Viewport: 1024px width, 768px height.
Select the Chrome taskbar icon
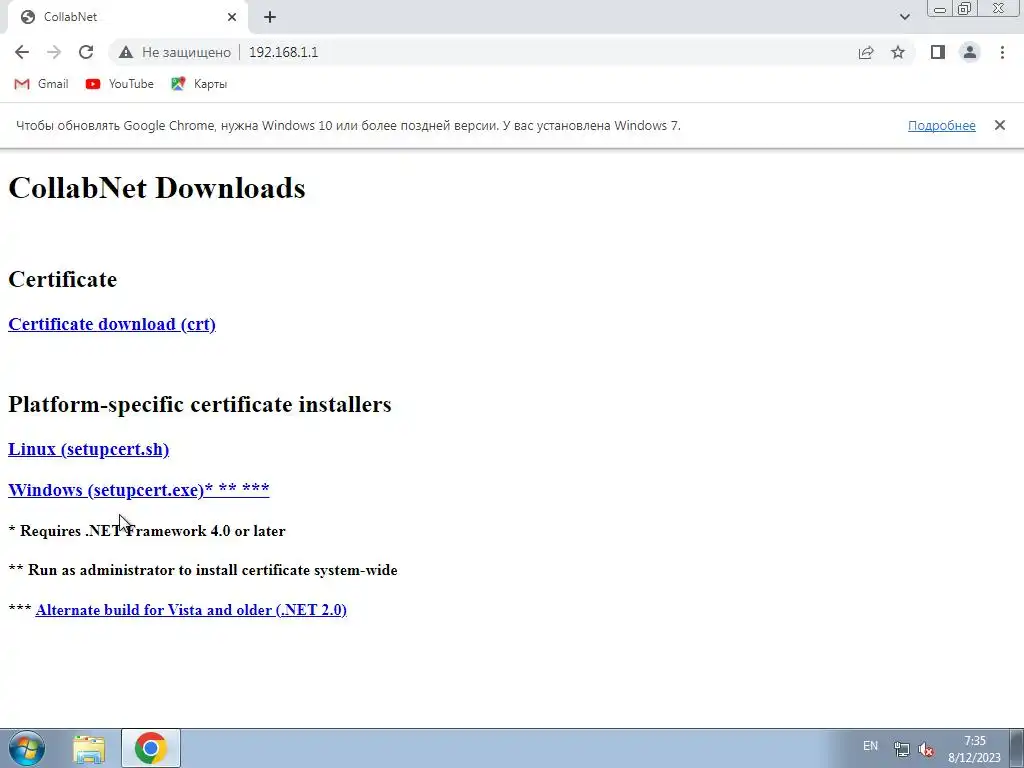click(x=151, y=748)
